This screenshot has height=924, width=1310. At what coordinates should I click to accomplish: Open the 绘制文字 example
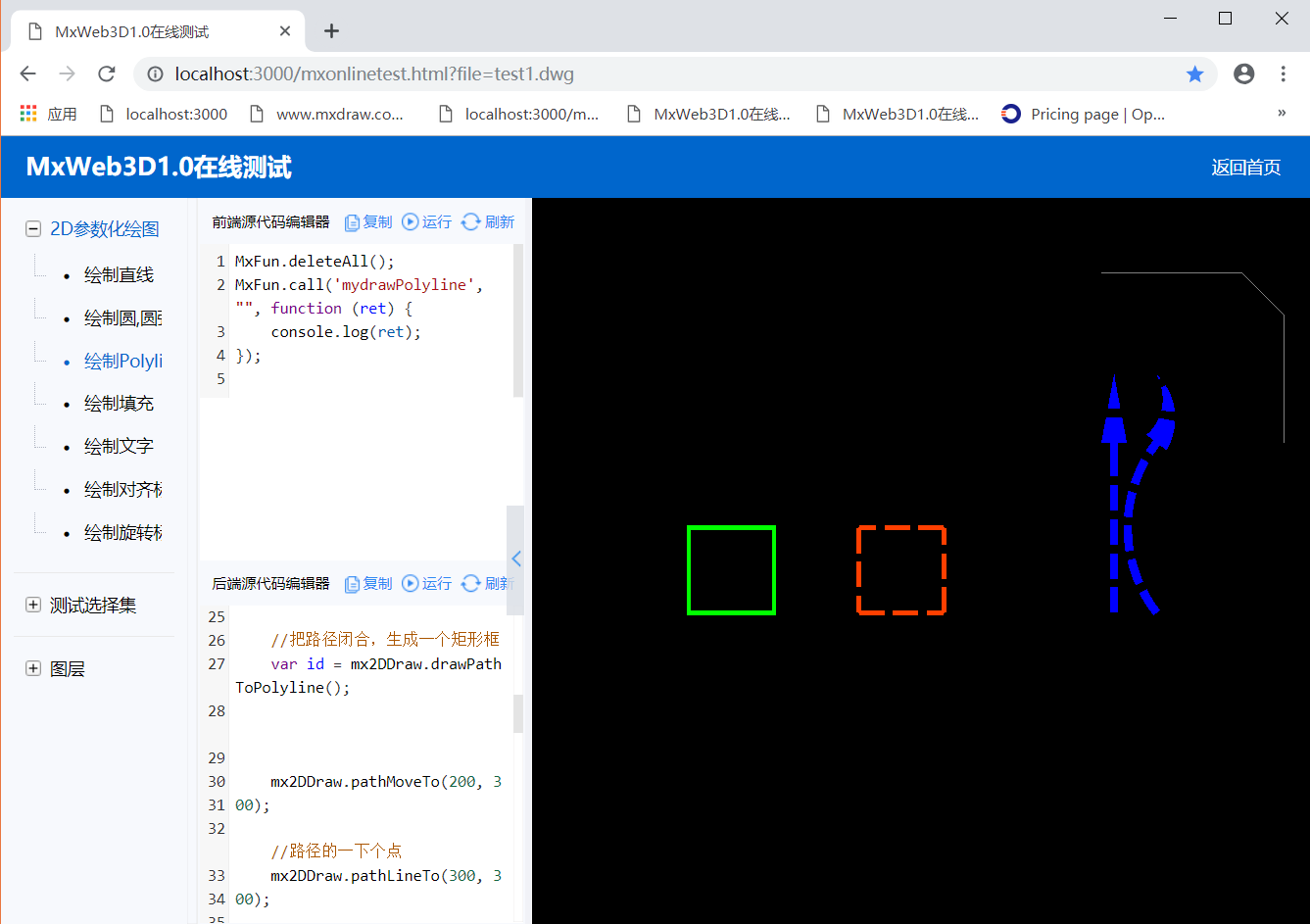119,447
